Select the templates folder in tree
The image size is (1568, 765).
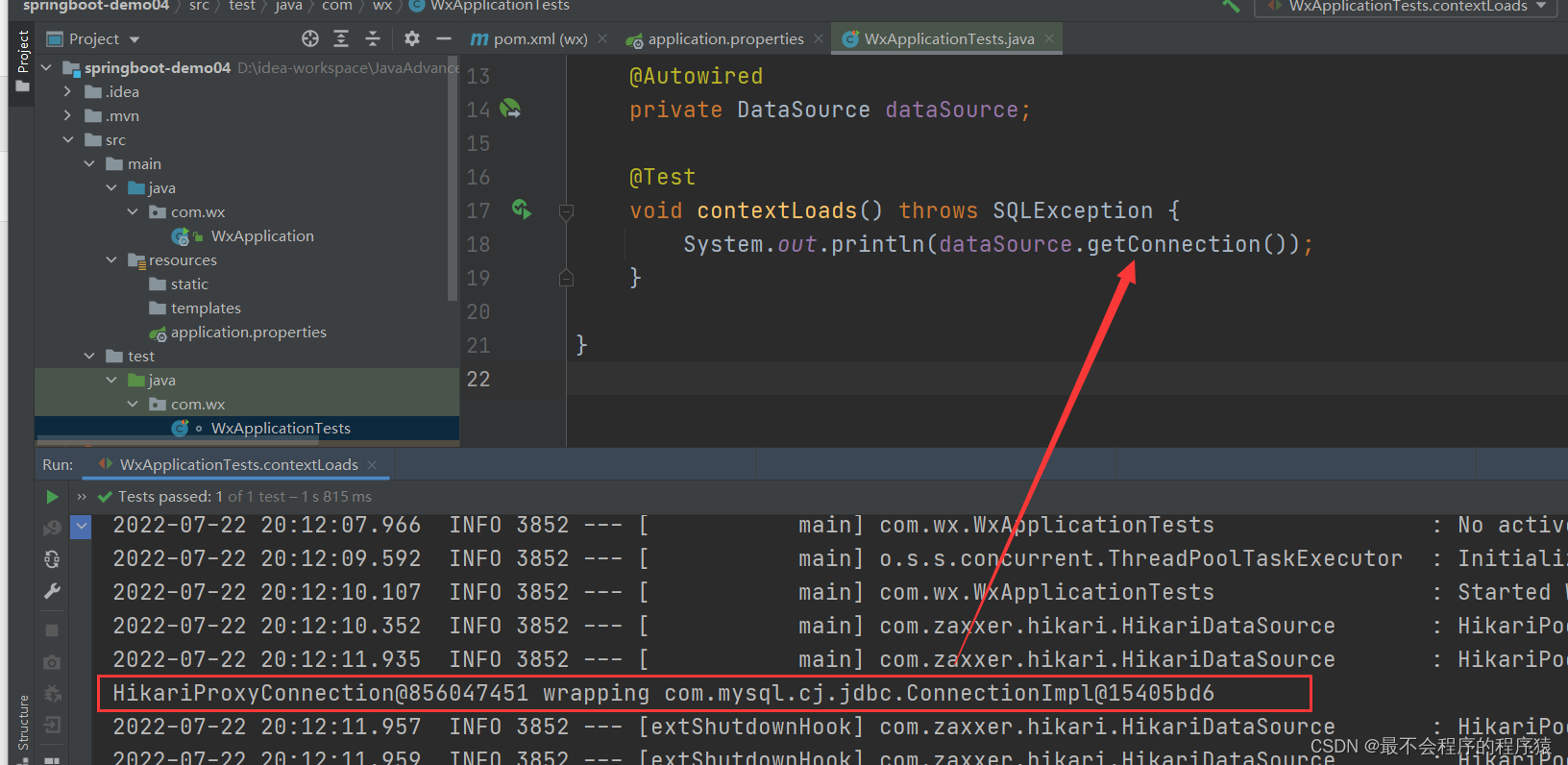tap(206, 308)
